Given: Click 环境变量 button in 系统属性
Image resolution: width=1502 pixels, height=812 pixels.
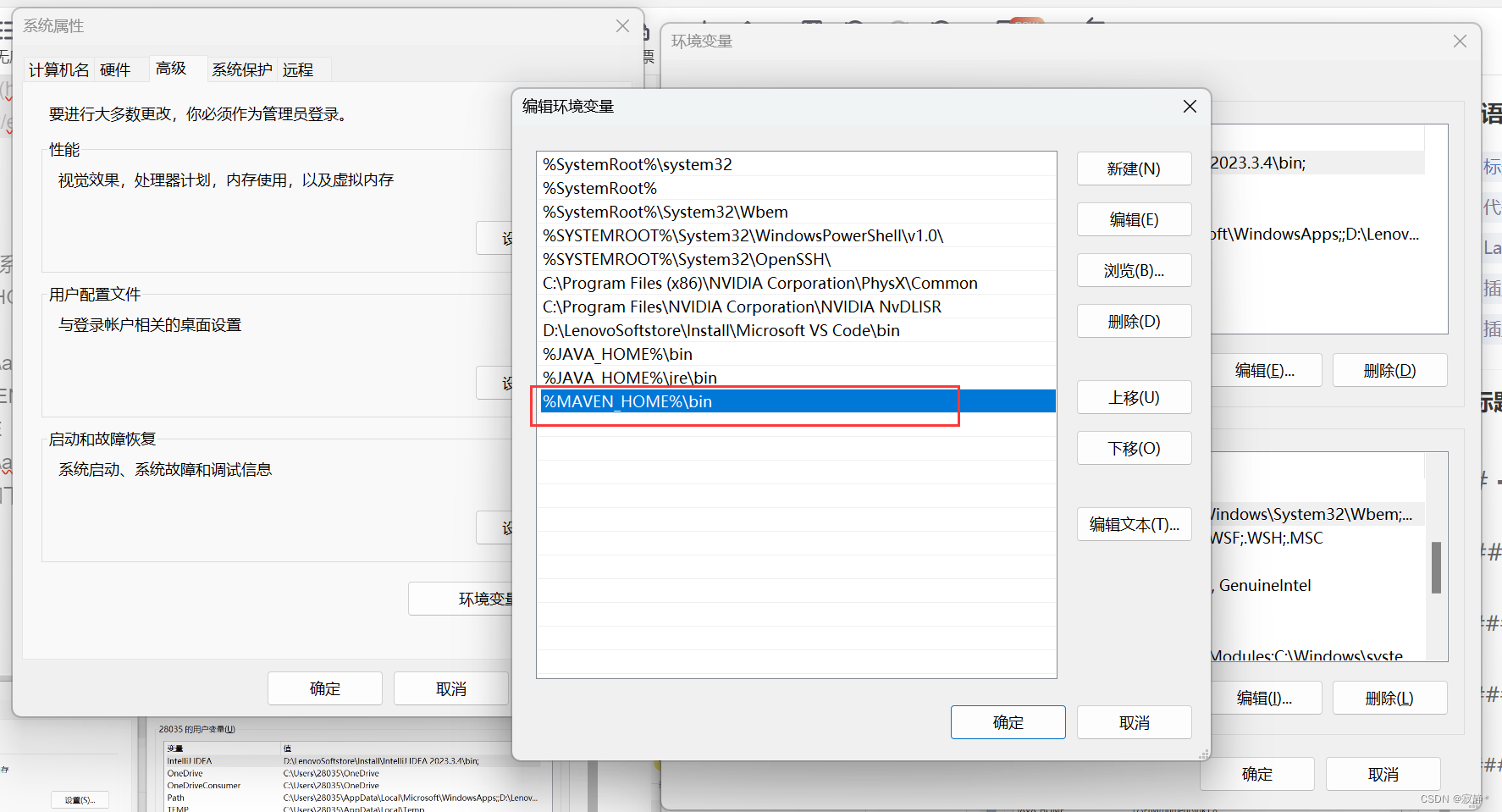Looking at the screenshot, I should coord(461,599).
